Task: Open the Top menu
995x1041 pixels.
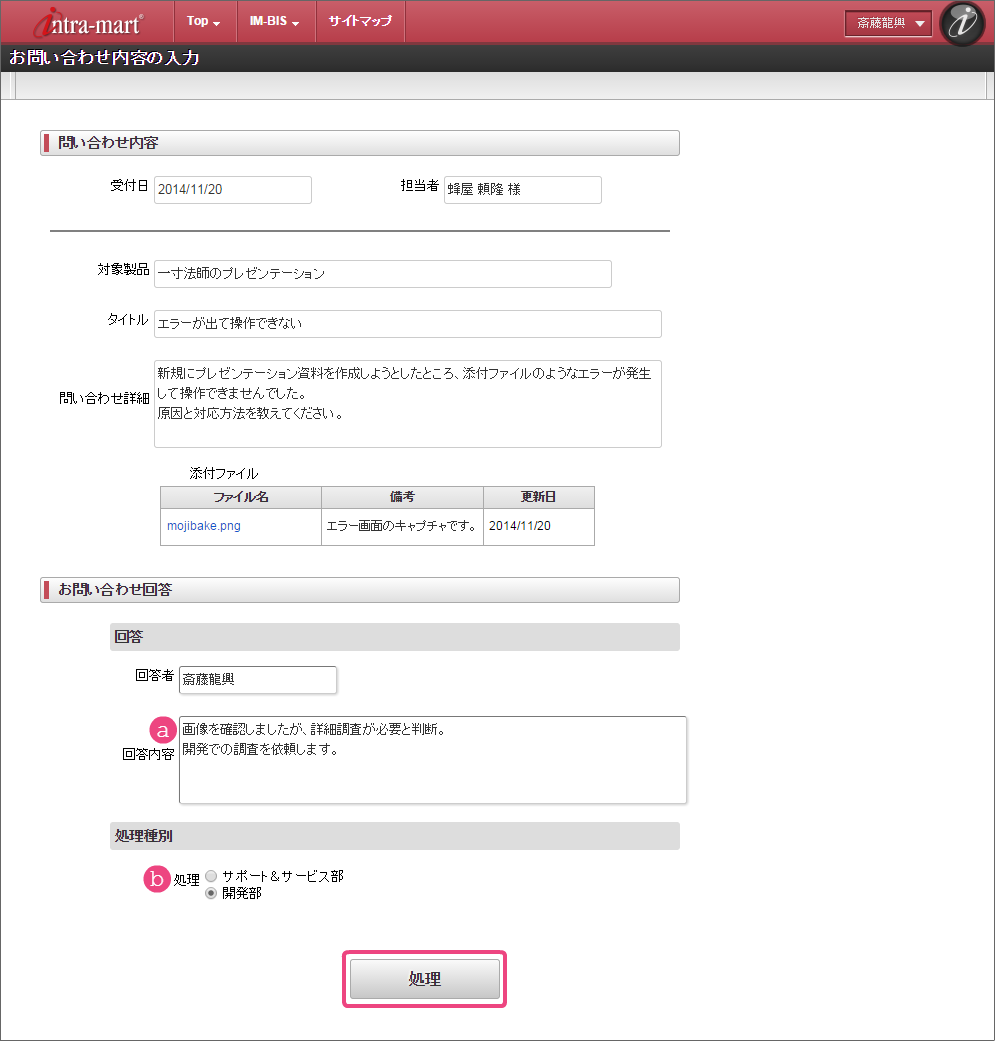Action: (203, 21)
